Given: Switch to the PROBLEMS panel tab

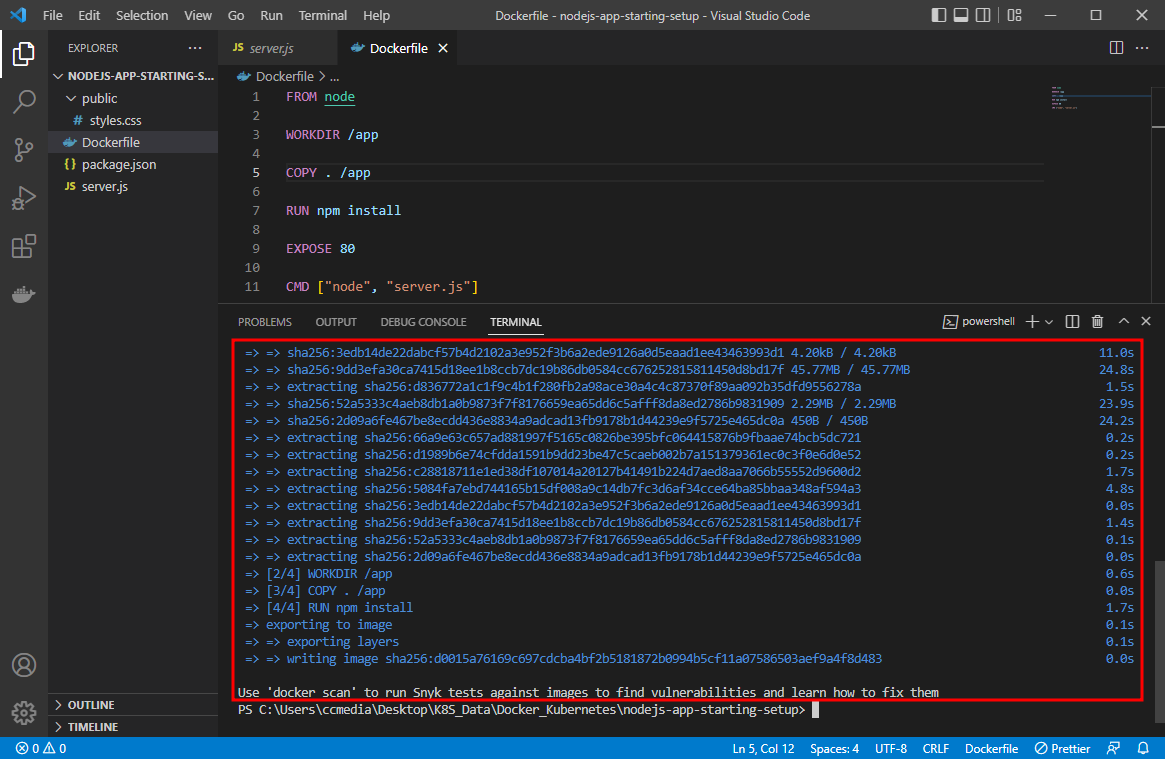Looking at the screenshot, I should pos(265,322).
